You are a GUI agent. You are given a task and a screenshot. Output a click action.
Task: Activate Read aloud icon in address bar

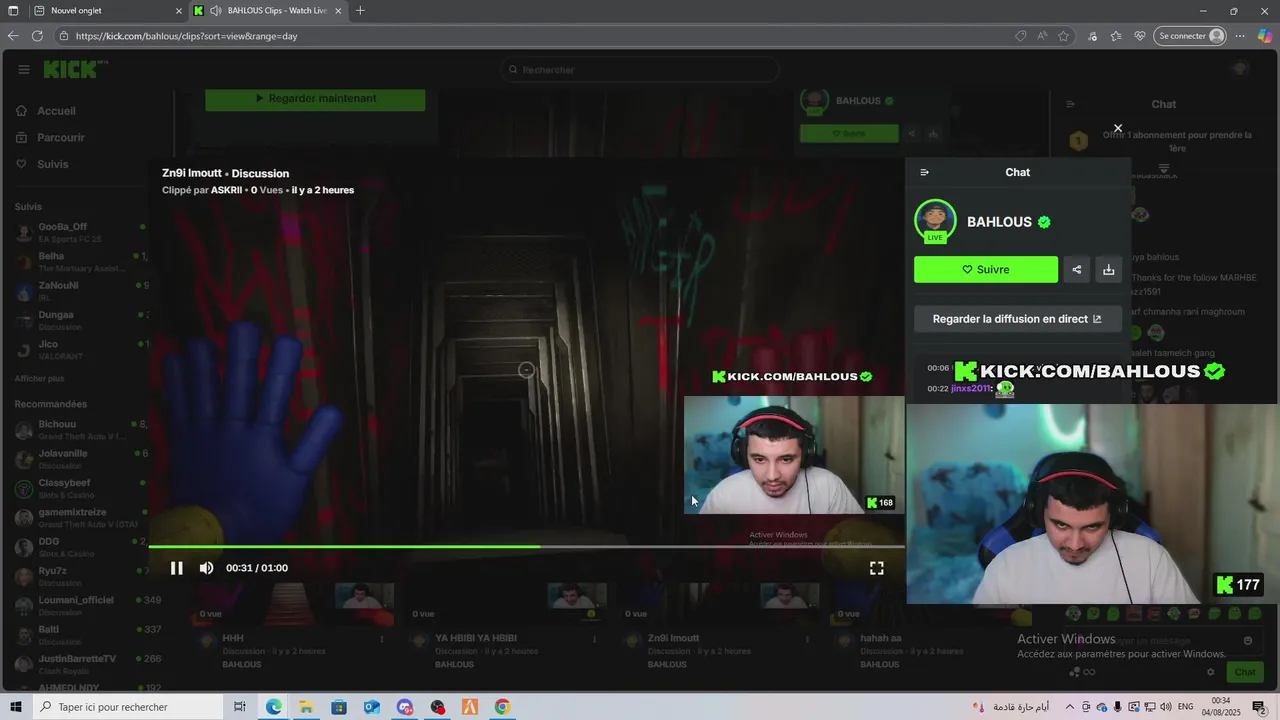click(1042, 36)
